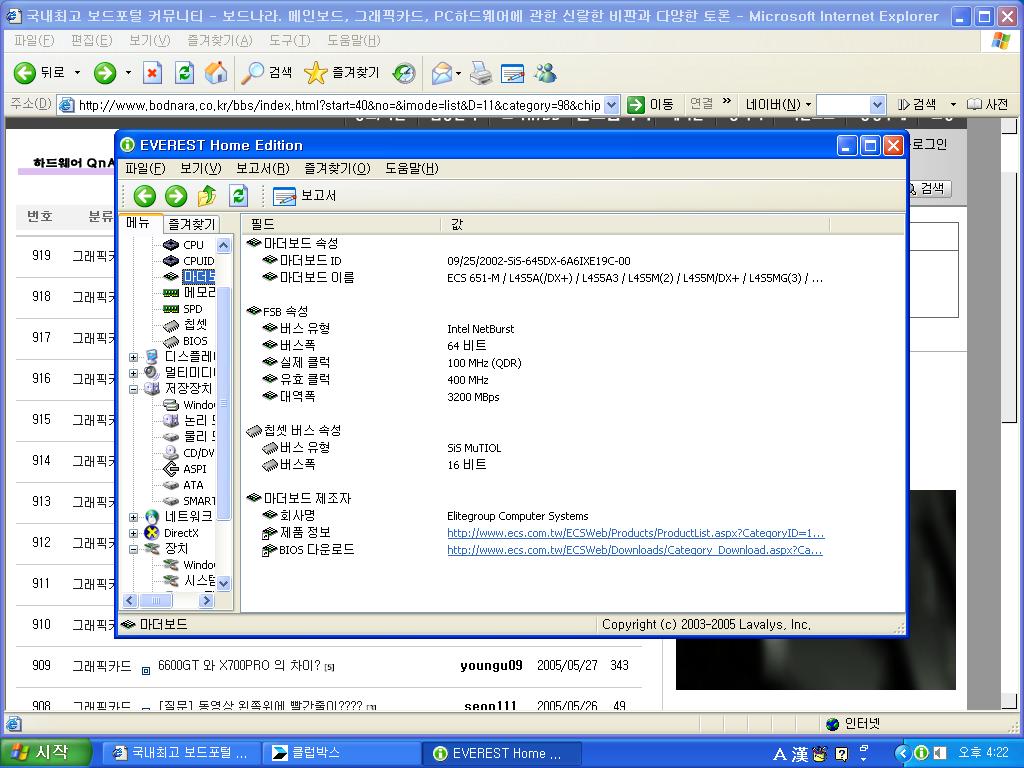Select the 칩셋 tree item
1024x768 pixels.
pyautogui.click(x=195, y=325)
